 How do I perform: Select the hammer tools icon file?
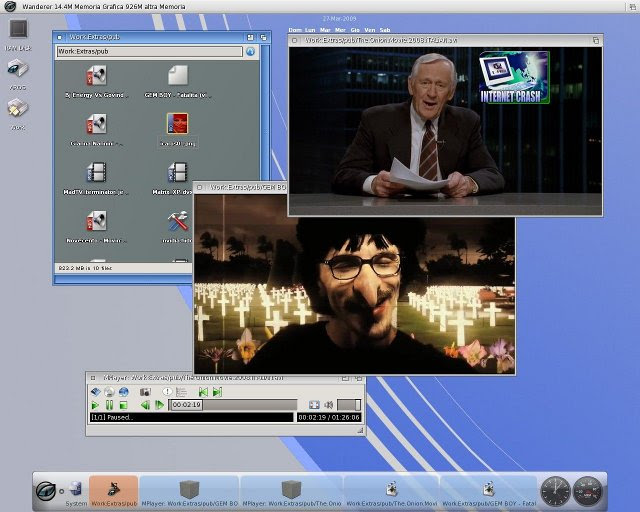[x=178, y=221]
